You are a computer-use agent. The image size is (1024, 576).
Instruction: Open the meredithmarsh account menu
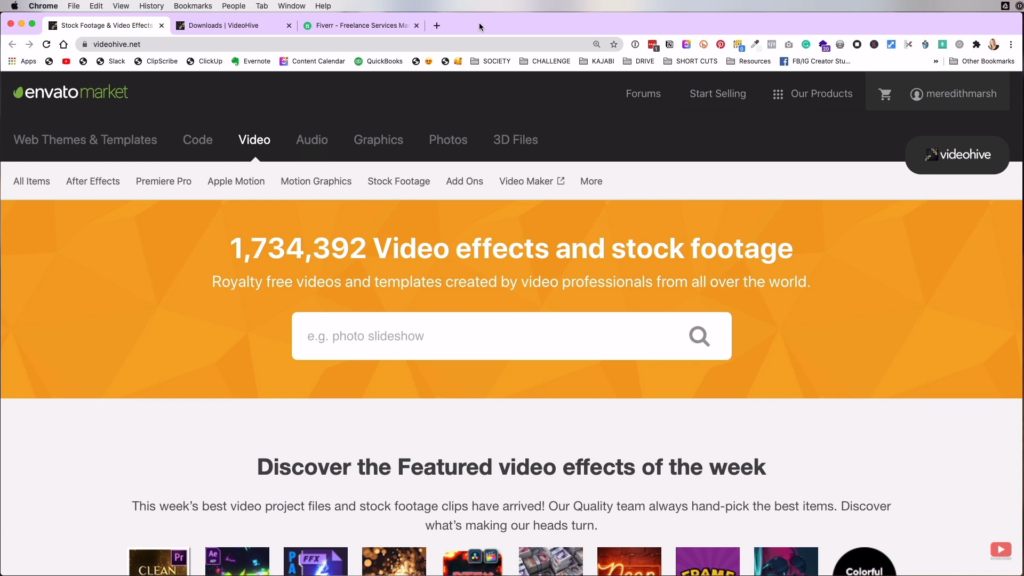pyautogui.click(x=953, y=94)
